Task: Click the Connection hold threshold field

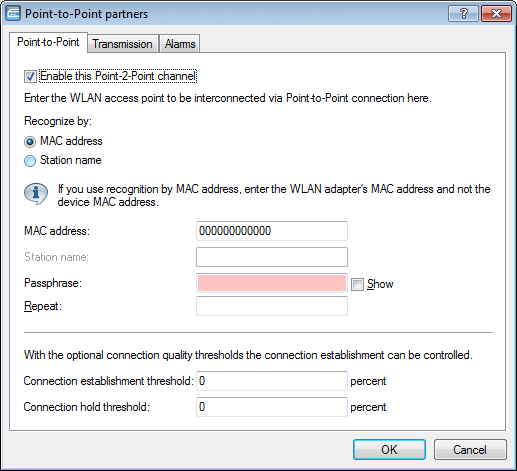Action: click(x=272, y=407)
